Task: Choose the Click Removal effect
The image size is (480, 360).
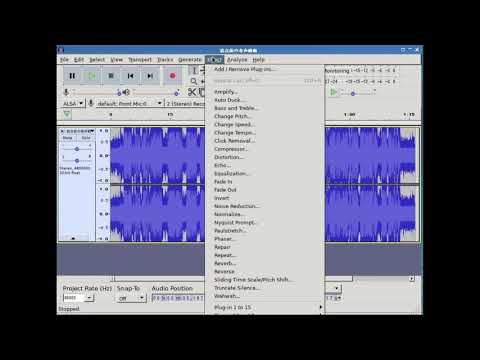Action: [265, 141]
